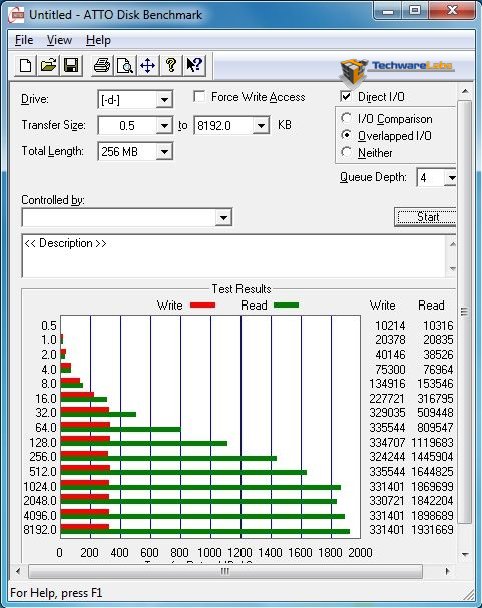Click inside the Description text box
This screenshot has width=482, height=608.
click(x=233, y=256)
